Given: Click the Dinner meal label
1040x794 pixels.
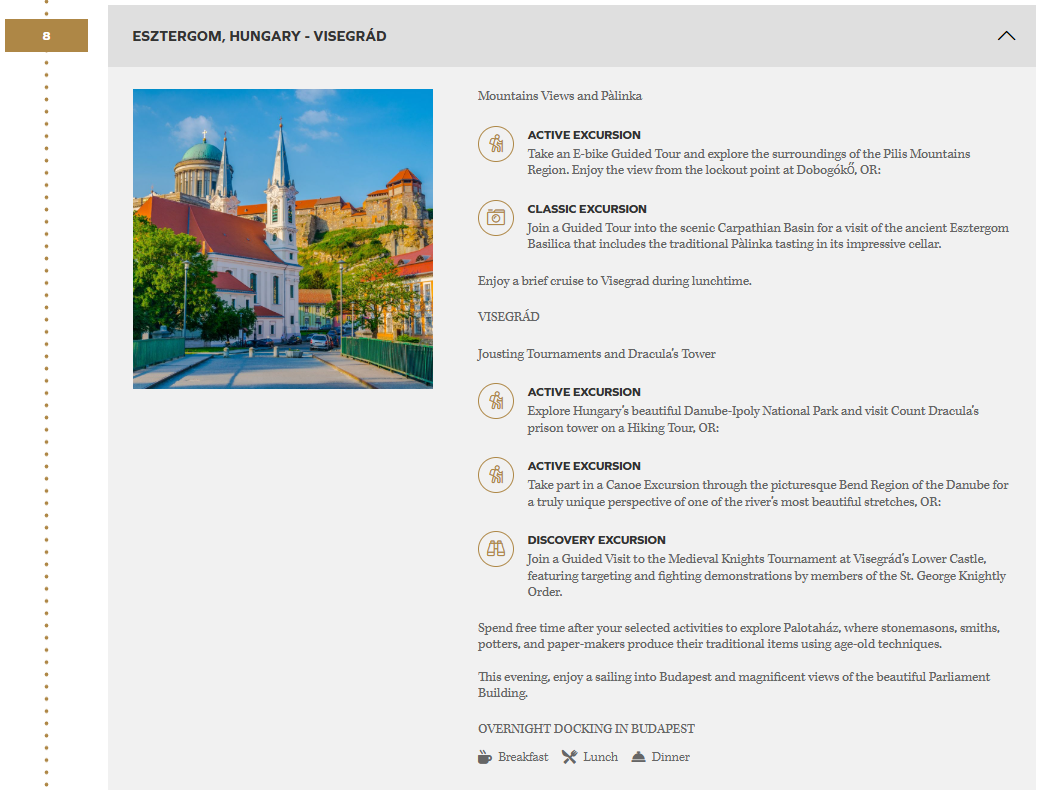Looking at the screenshot, I should [x=670, y=757].
